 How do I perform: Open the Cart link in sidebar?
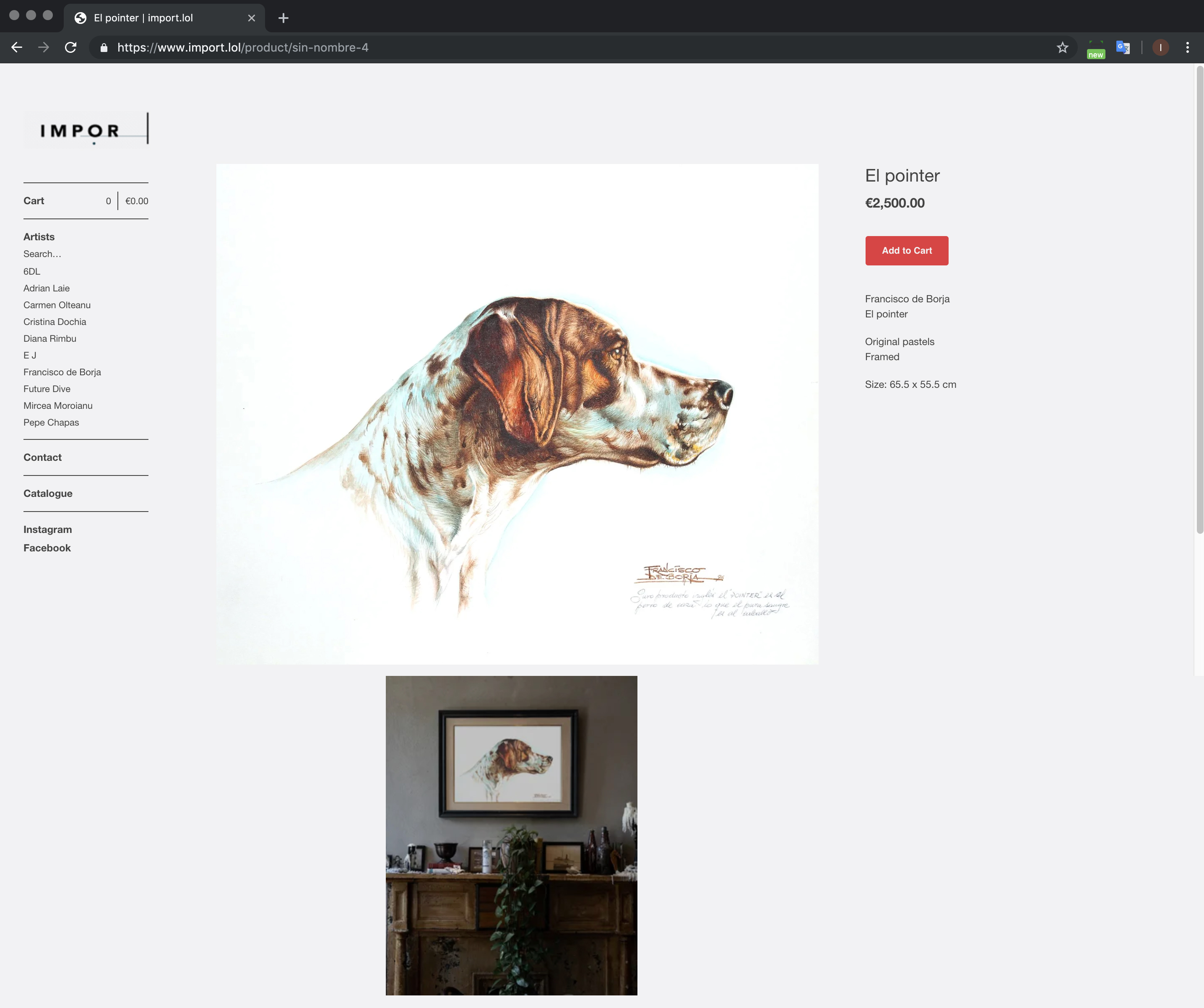point(34,201)
